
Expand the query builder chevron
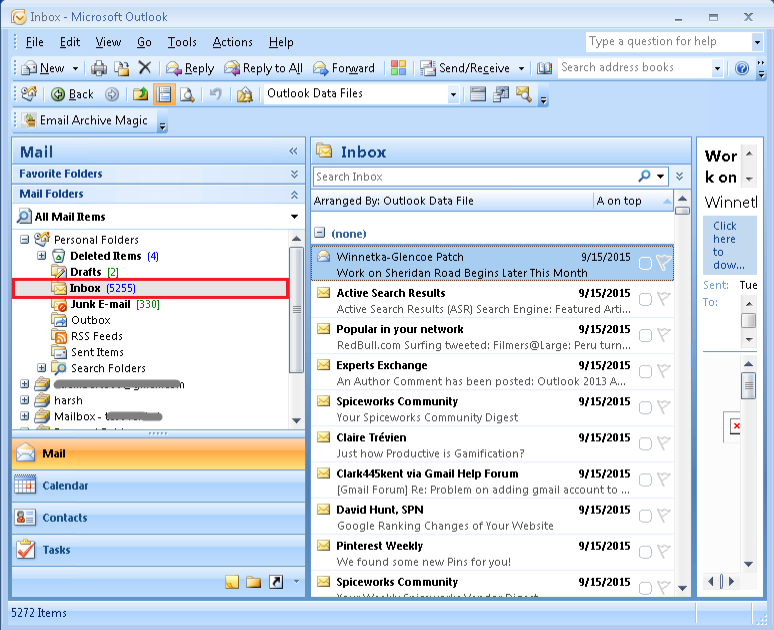coord(680,176)
